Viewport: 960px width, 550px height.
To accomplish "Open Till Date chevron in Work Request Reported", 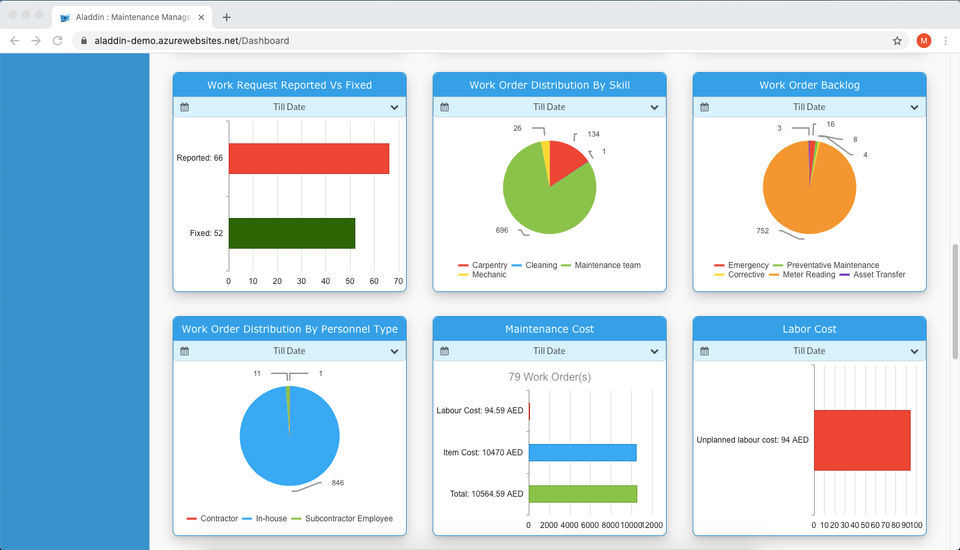I will click(394, 107).
